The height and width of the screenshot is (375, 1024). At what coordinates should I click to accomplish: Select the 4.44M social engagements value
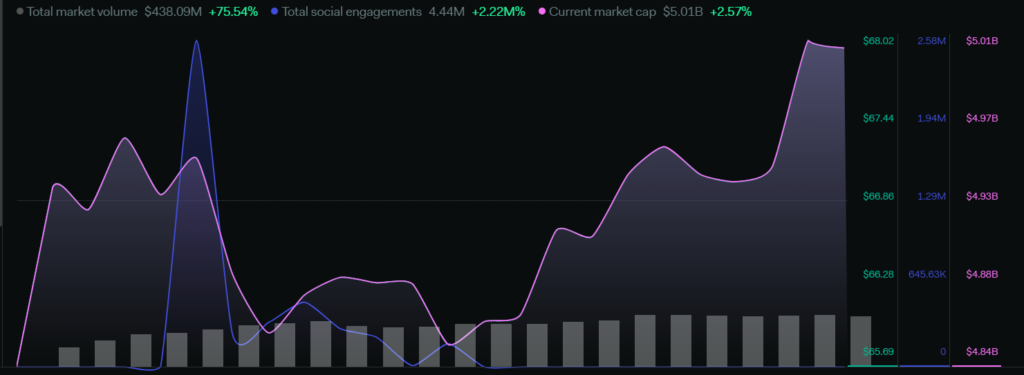(447, 12)
